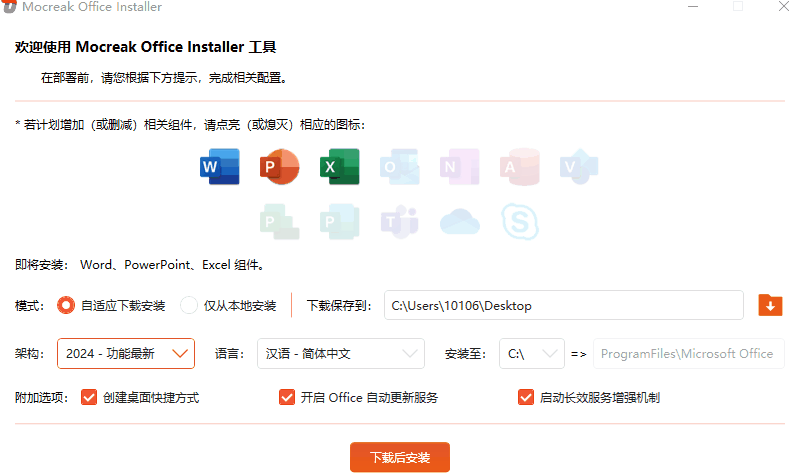
Task: Uncheck 启动长效服务增强机制 checkbox
Action: 526,397
